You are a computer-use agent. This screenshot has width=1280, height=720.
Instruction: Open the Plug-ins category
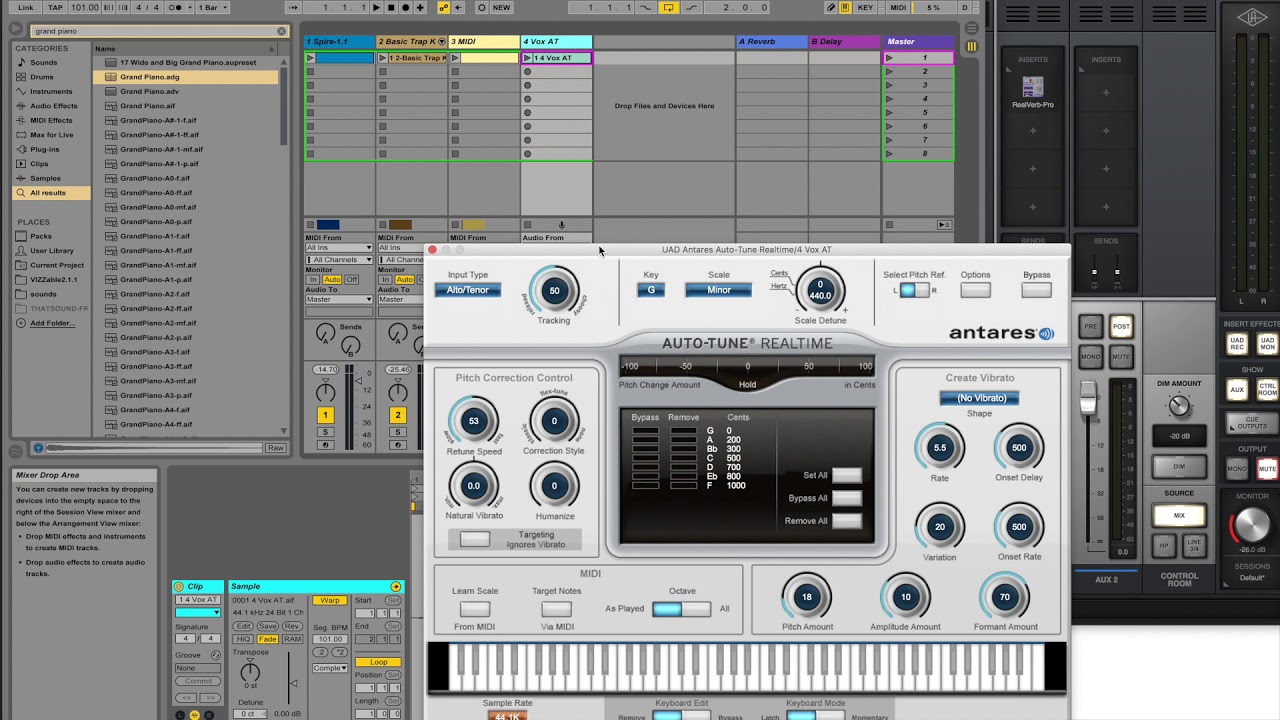44,149
